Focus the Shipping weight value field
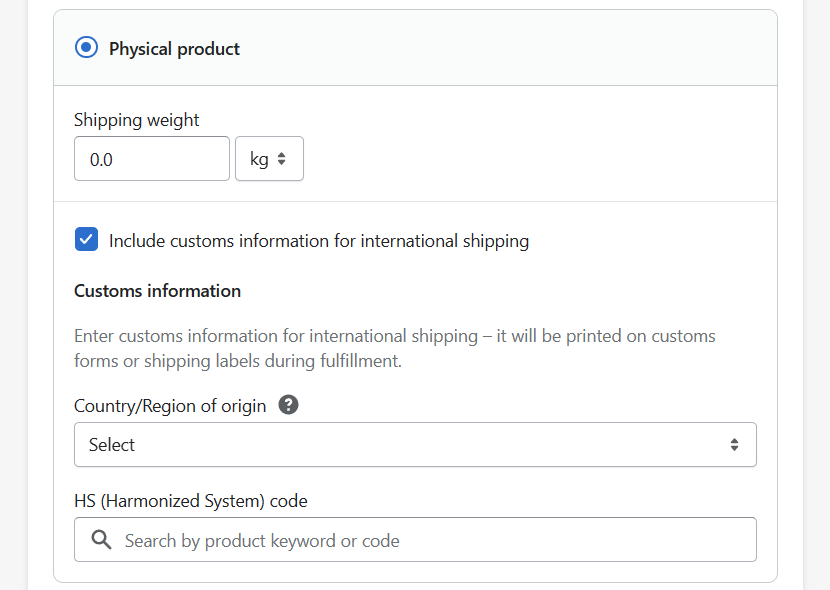The width and height of the screenshot is (830, 590). coord(152,159)
